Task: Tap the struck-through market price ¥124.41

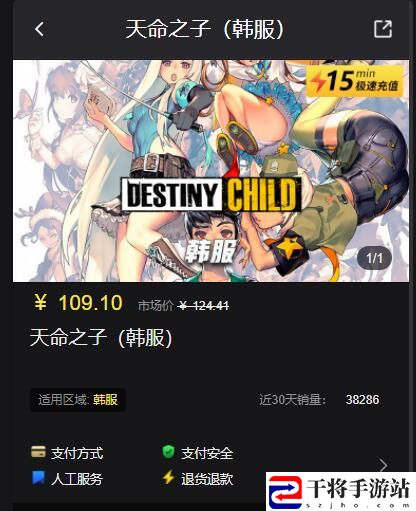Action: coord(204,305)
